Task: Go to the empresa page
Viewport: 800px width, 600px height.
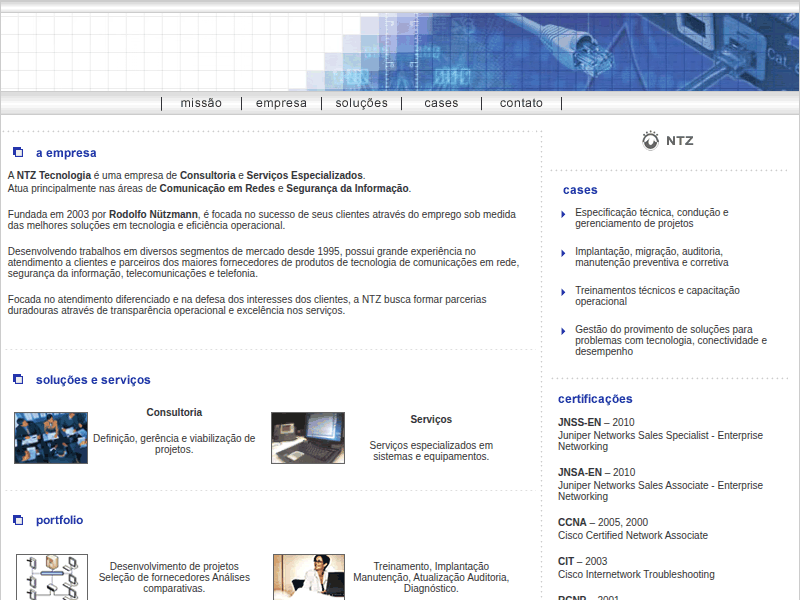Action: (281, 103)
